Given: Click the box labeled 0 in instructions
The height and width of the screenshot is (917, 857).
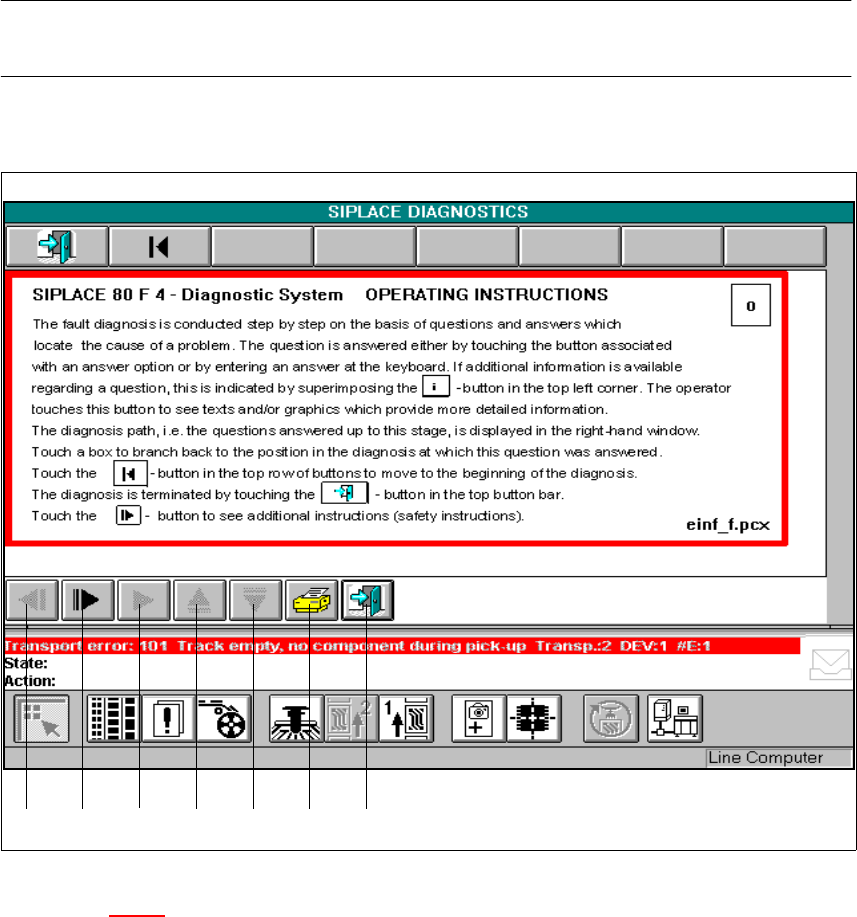Looking at the screenshot, I should pos(751,305).
